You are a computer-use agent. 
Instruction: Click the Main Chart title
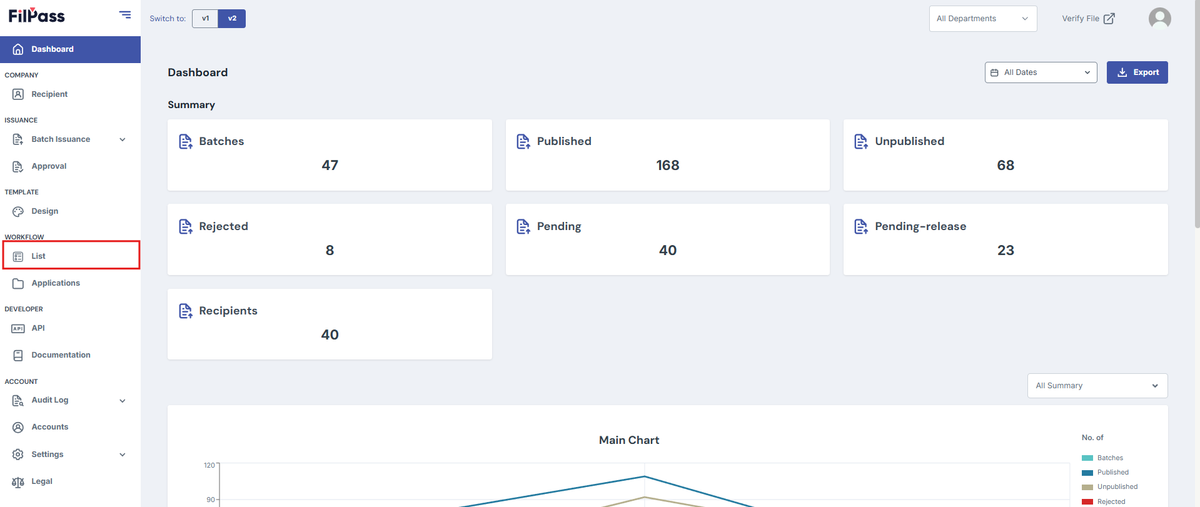(629, 441)
